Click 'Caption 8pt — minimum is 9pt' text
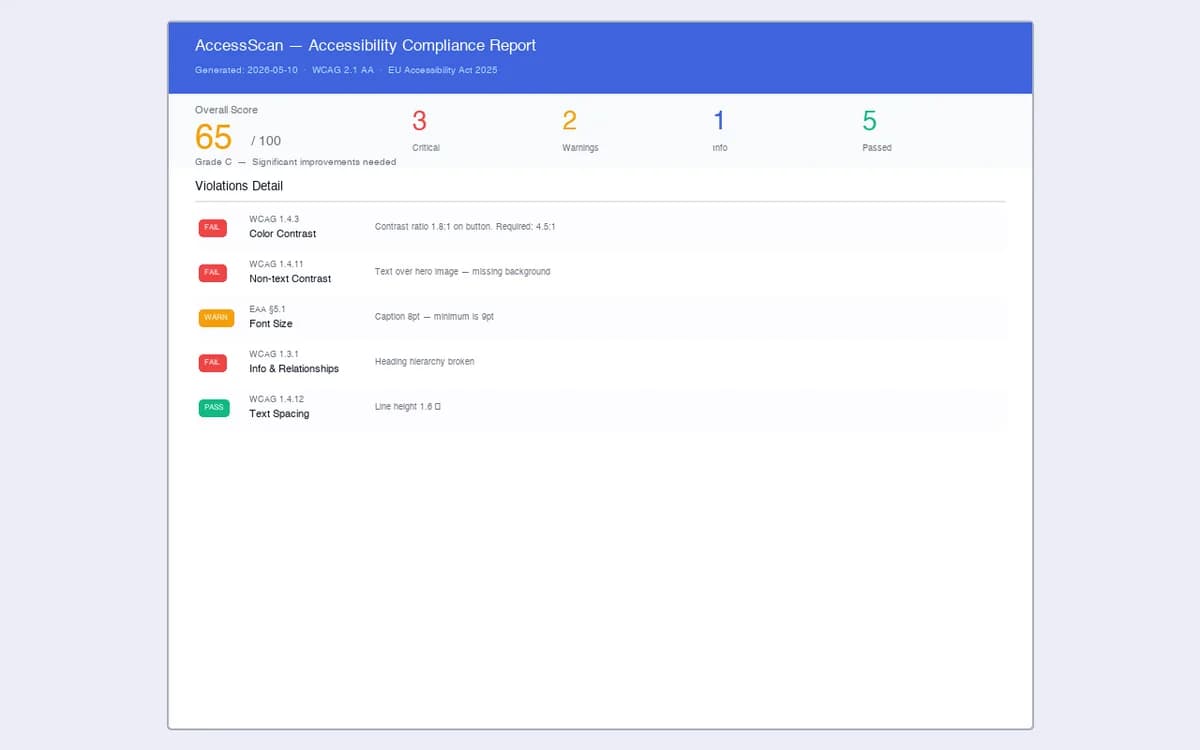 pyautogui.click(x=434, y=317)
